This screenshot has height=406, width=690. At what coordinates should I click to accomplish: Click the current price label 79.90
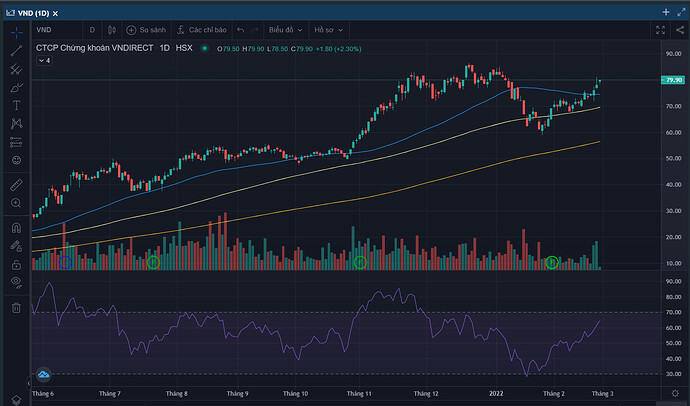(673, 80)
